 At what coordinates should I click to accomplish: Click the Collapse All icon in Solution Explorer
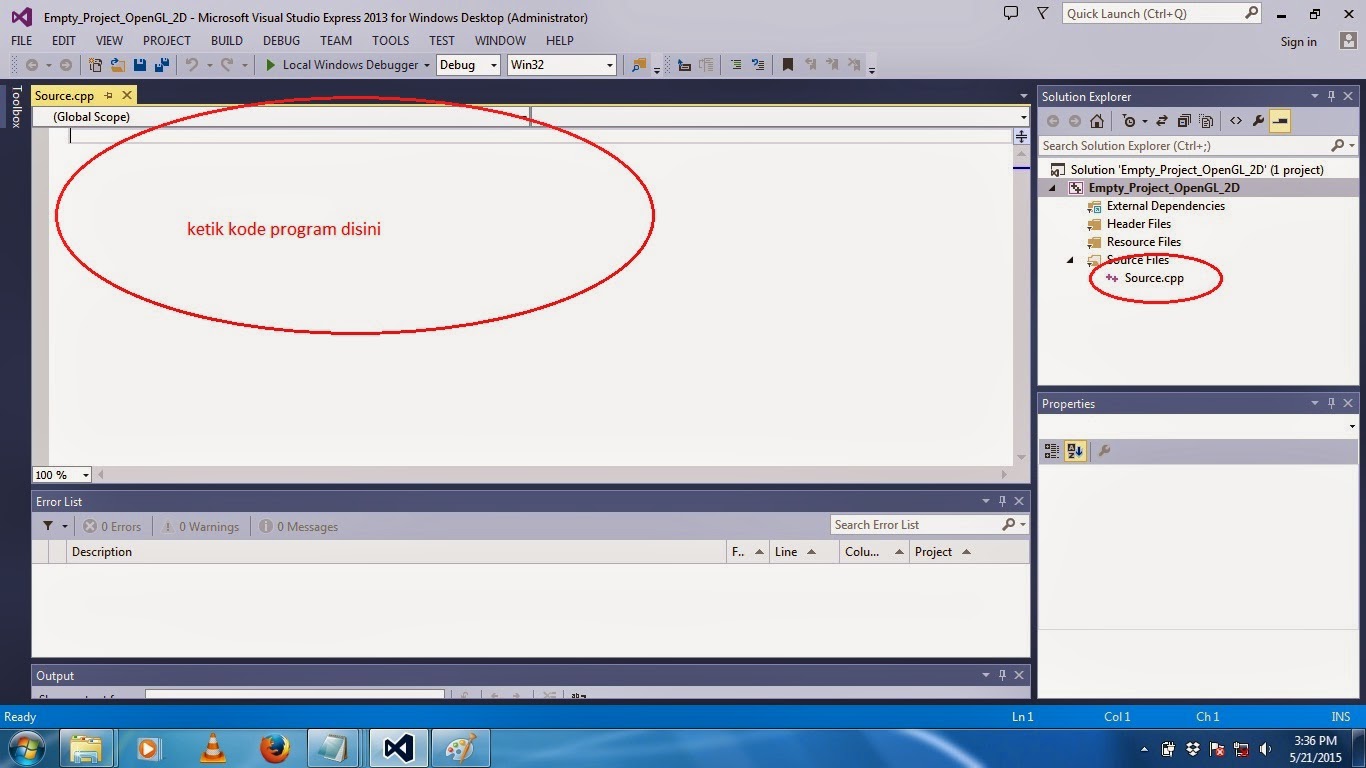click(1184, 121)
